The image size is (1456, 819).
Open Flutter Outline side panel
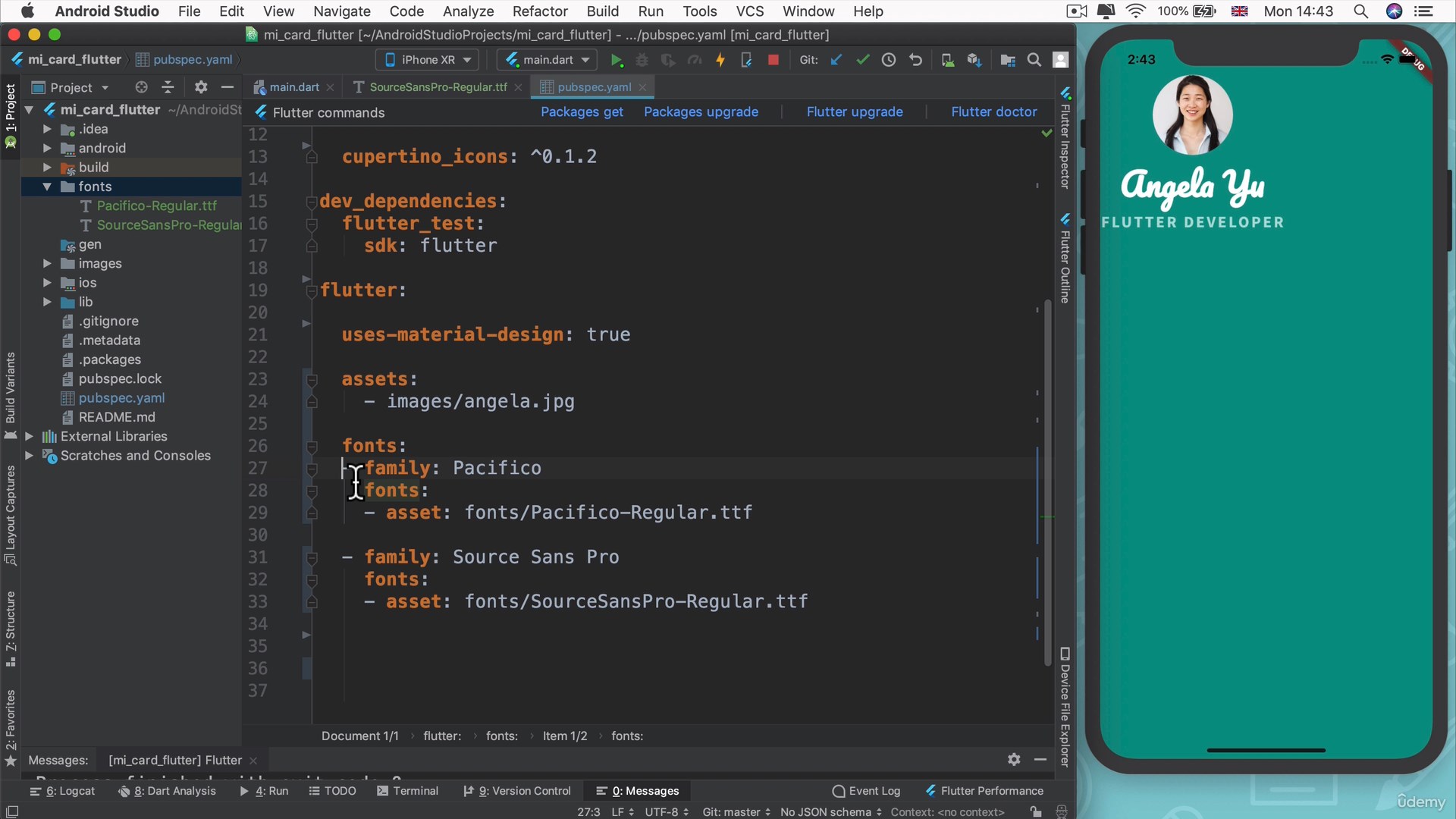click(x=1065, y=259)
